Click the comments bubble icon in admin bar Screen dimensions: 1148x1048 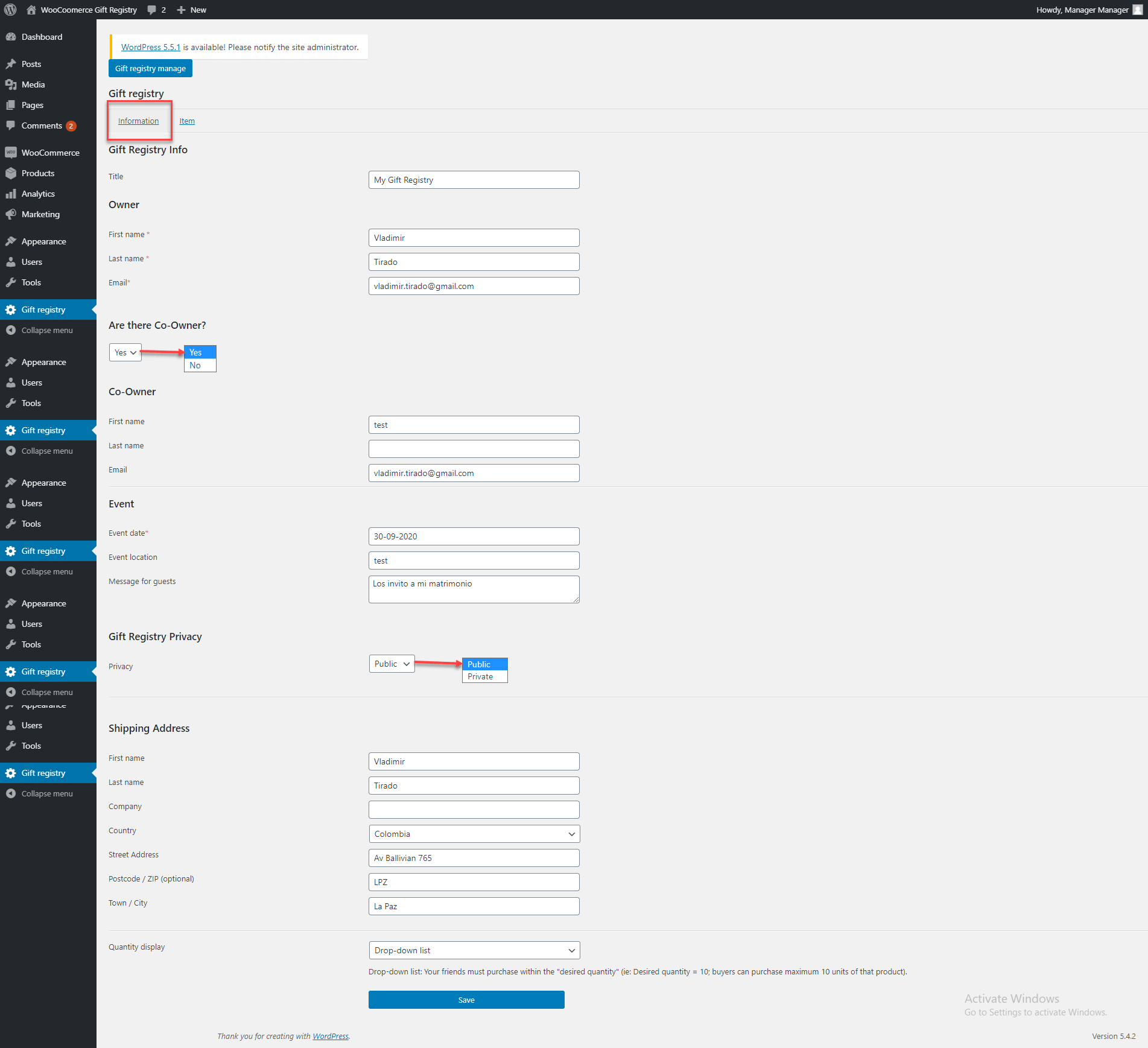click(151, 10)
